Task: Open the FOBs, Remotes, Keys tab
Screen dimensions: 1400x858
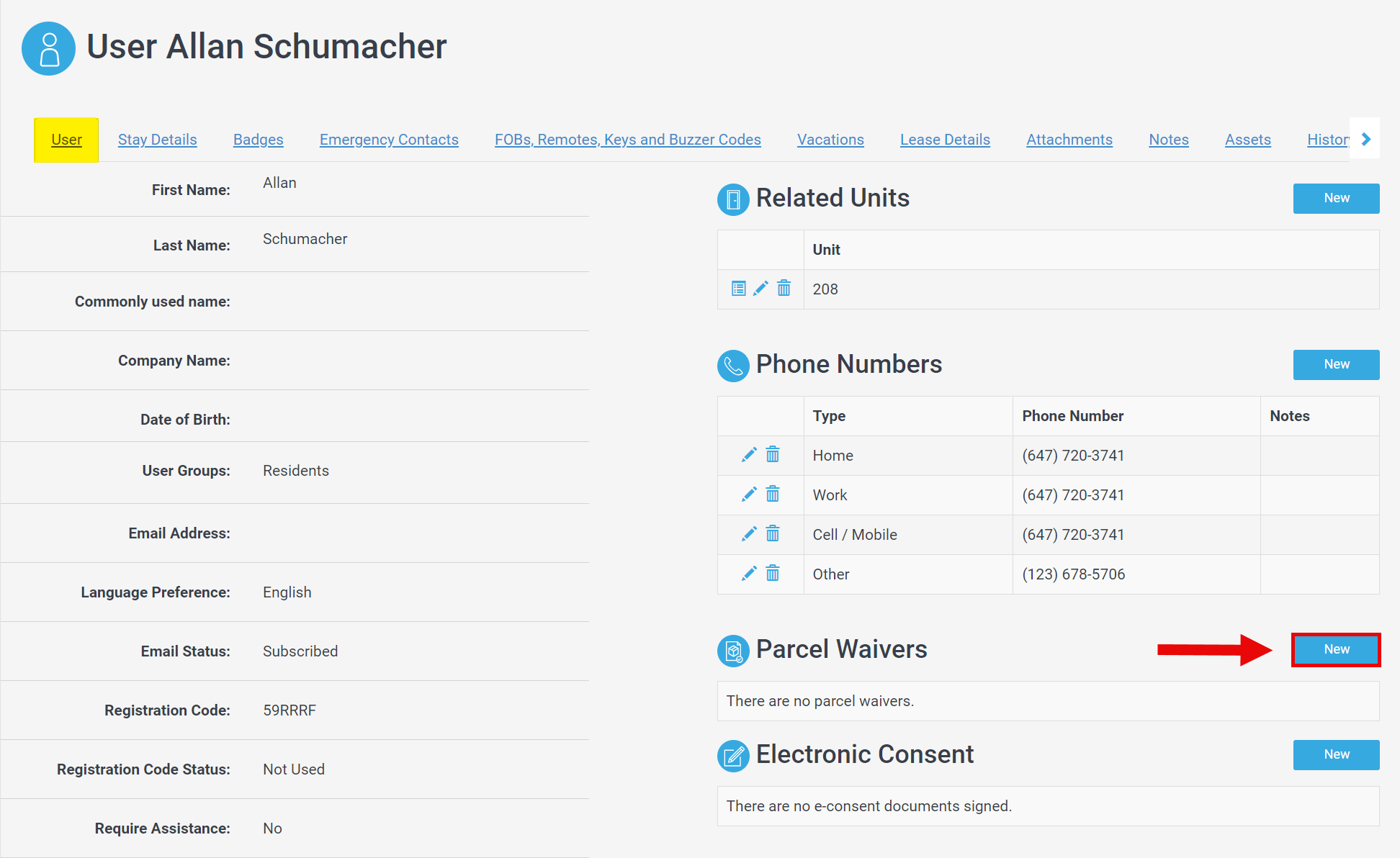Action: tap(627, 139)
